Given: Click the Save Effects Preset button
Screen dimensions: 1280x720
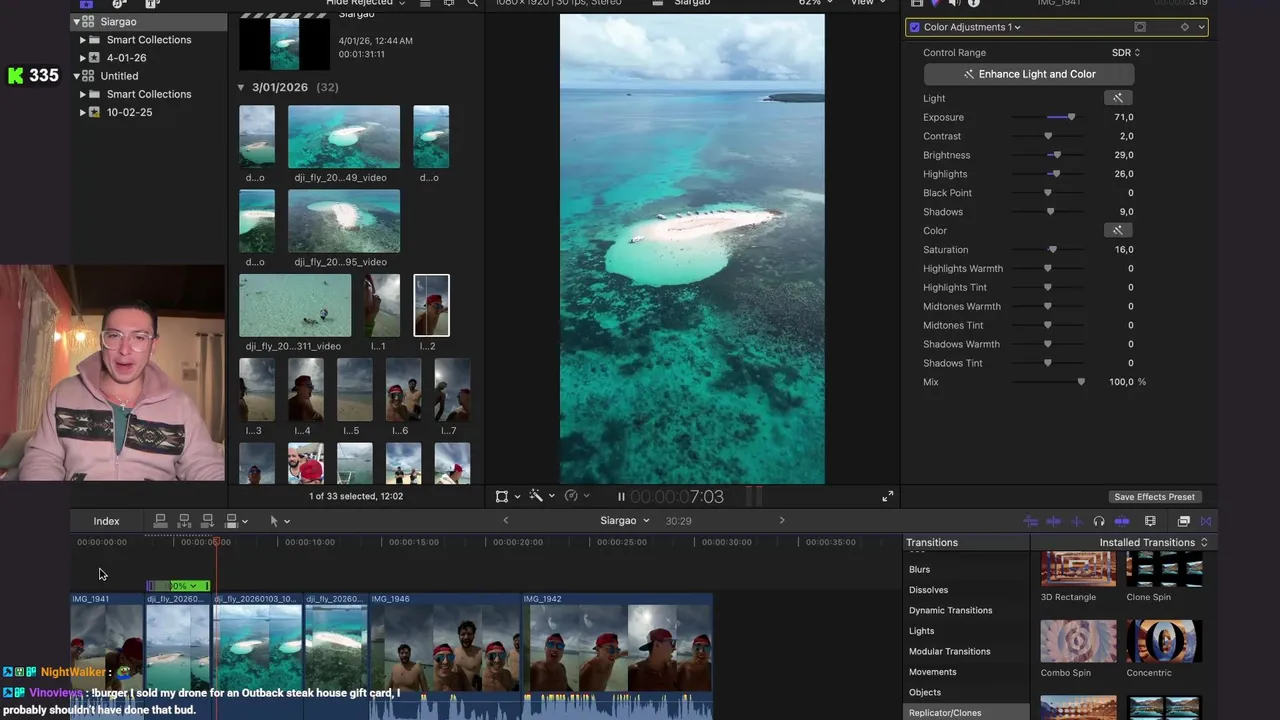Looking at the screenshot, I should [1154, 497].
